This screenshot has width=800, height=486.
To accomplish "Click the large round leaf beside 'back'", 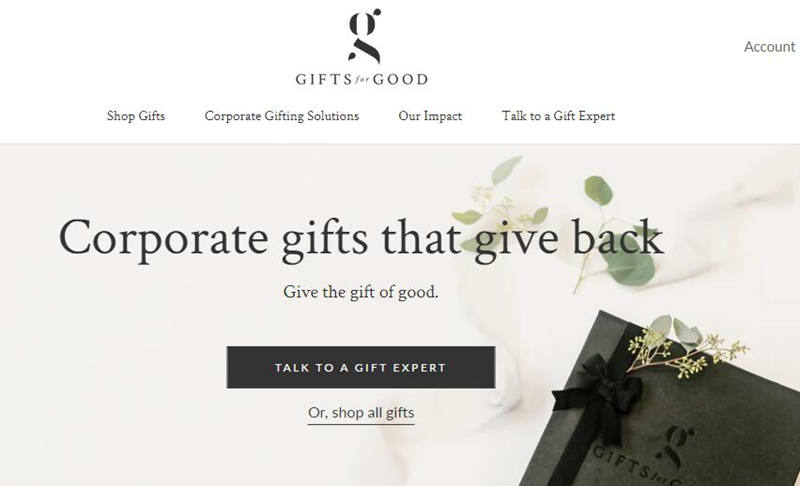I will pos(630,266).
